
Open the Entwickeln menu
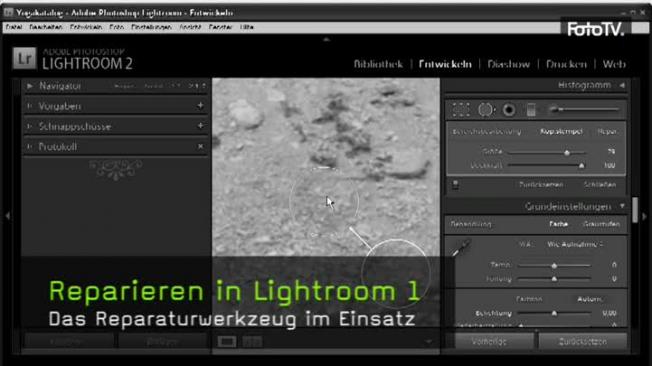pos(86,27)
